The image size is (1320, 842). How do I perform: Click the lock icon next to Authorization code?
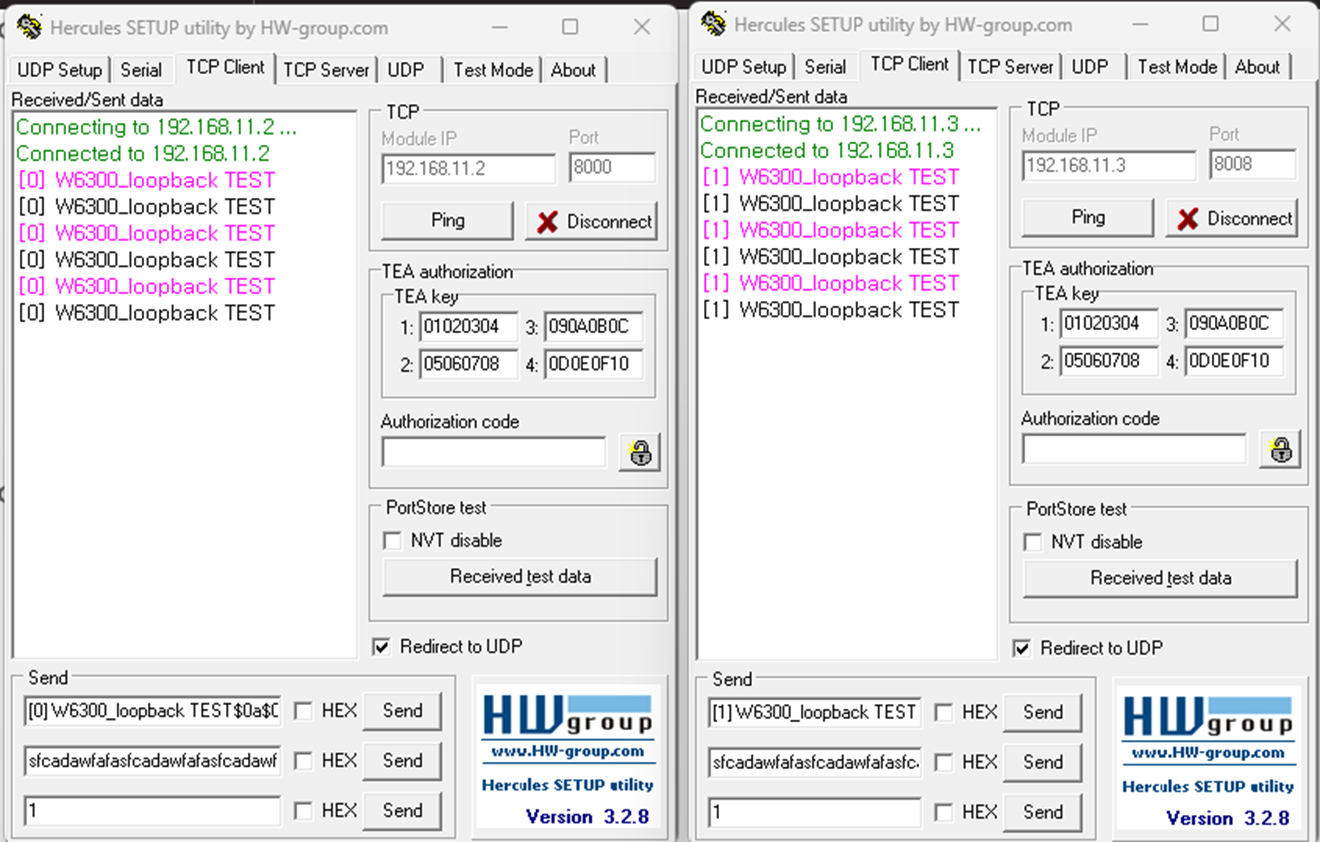639,452
